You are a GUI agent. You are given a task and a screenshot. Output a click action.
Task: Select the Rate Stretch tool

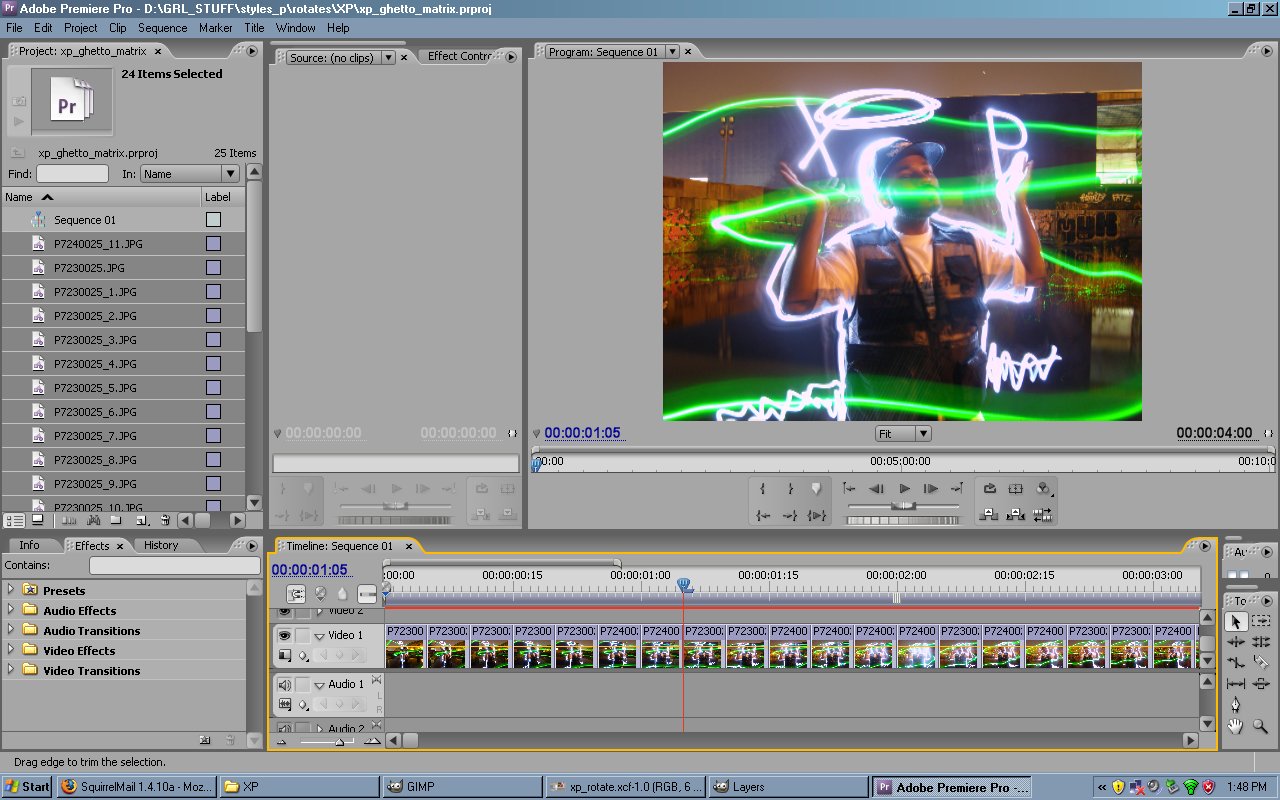pyautogui.click(x=1236, y=661)
